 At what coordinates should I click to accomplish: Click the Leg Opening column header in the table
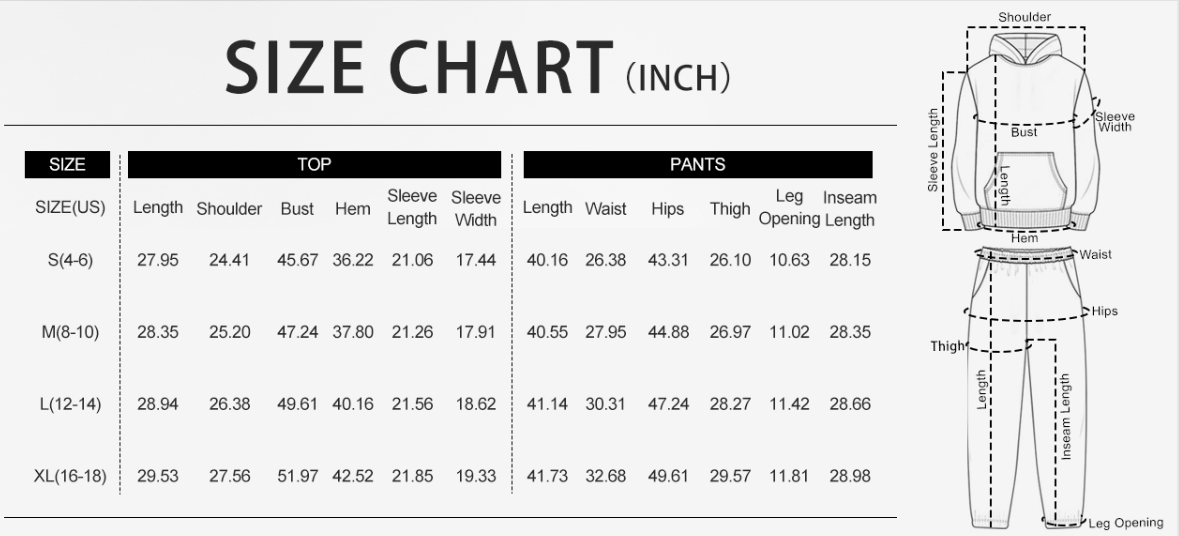tap(789, 208)
